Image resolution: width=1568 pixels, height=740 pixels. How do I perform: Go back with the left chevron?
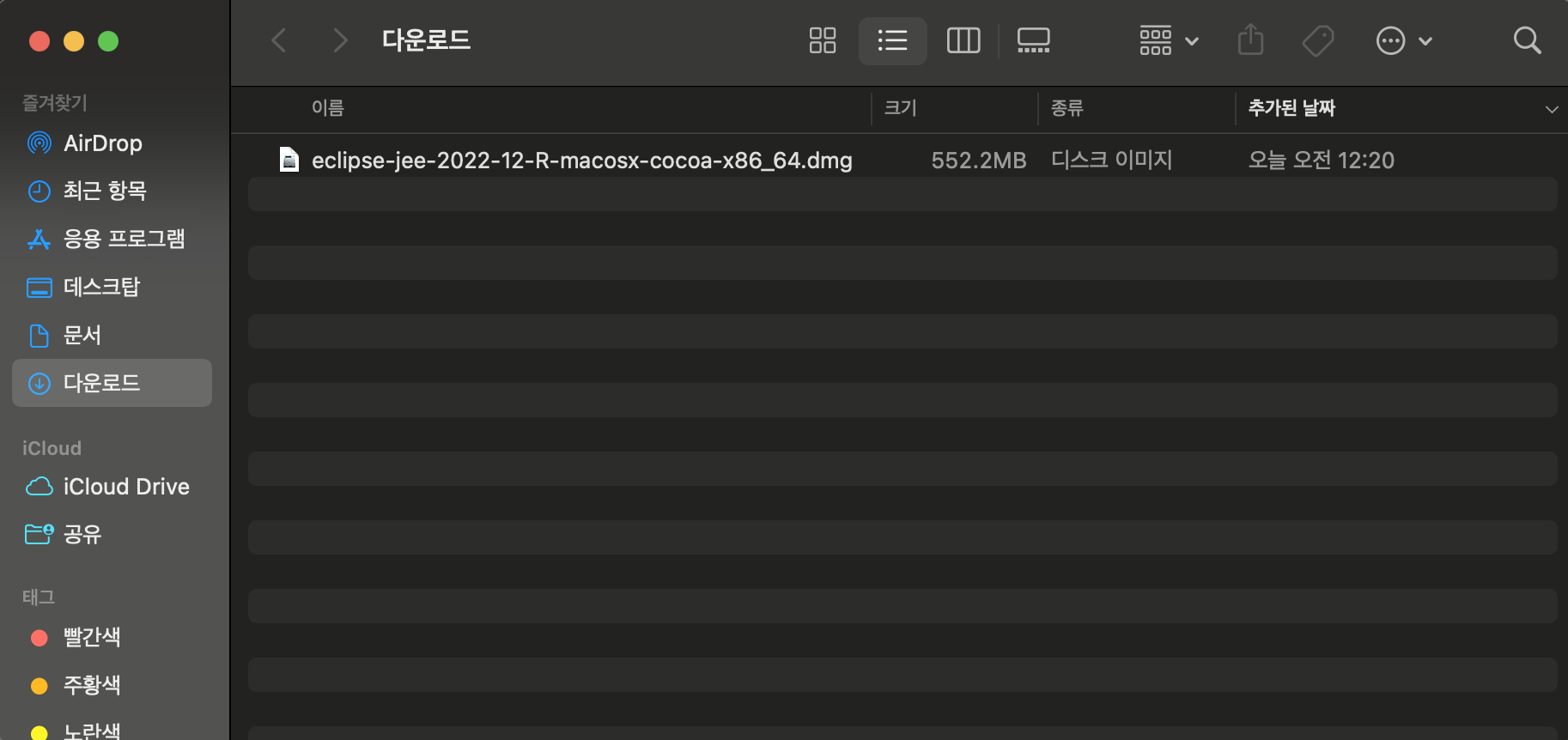(x=279, y=40)
